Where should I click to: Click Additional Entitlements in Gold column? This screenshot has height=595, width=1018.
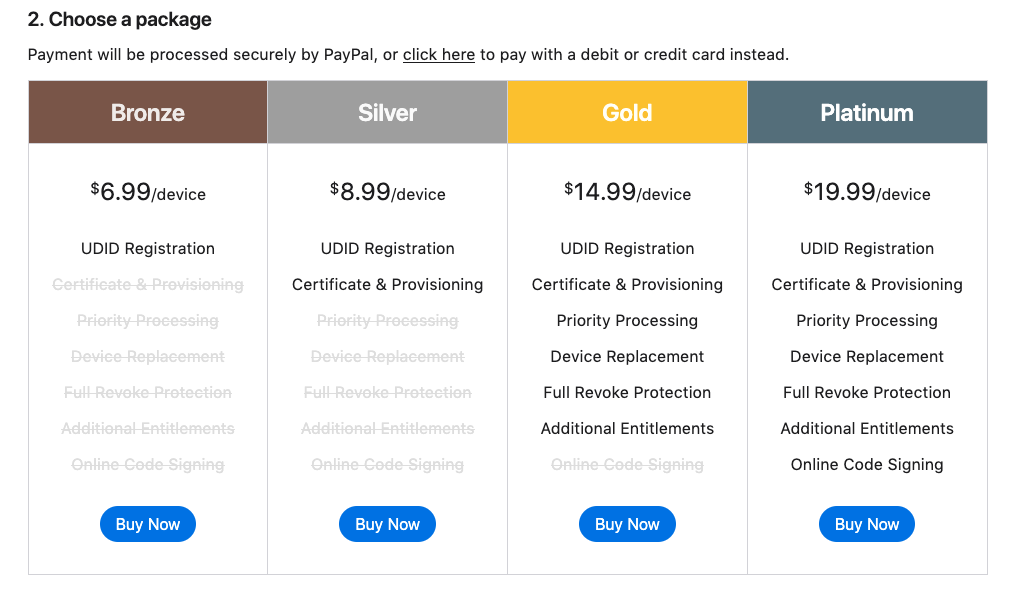click(627, 428)
